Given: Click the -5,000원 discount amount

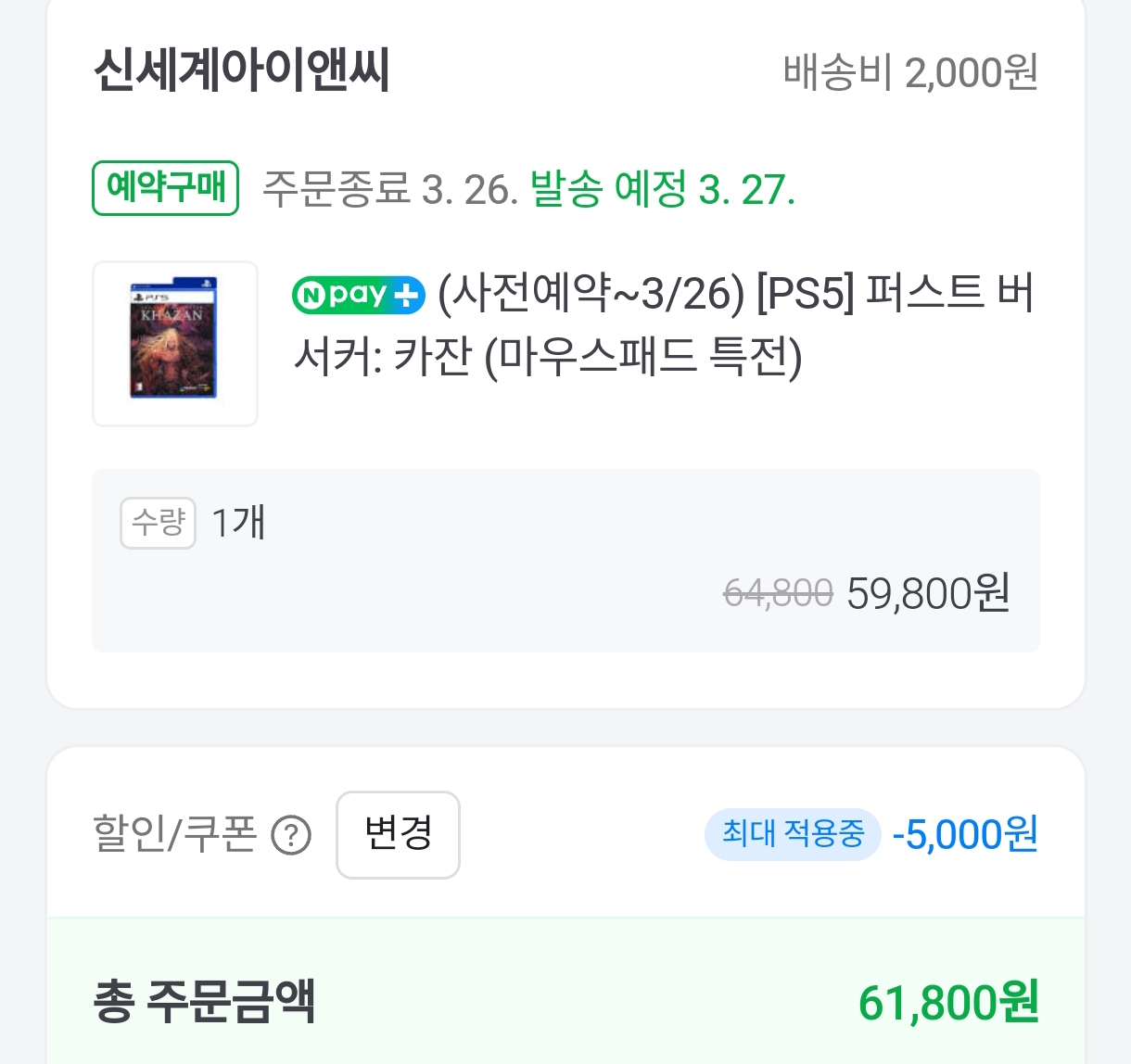Looking at the screenshot, I should tap(964, 834).
